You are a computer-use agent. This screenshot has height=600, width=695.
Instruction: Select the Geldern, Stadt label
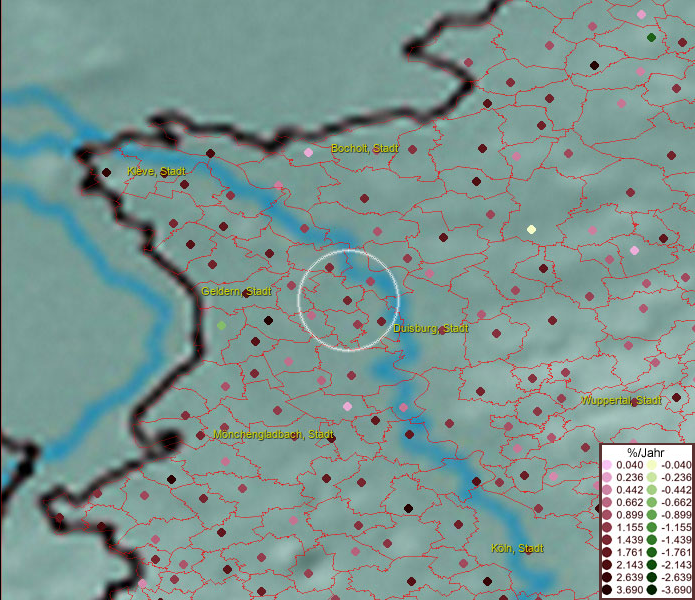click(x=236, y=292)
